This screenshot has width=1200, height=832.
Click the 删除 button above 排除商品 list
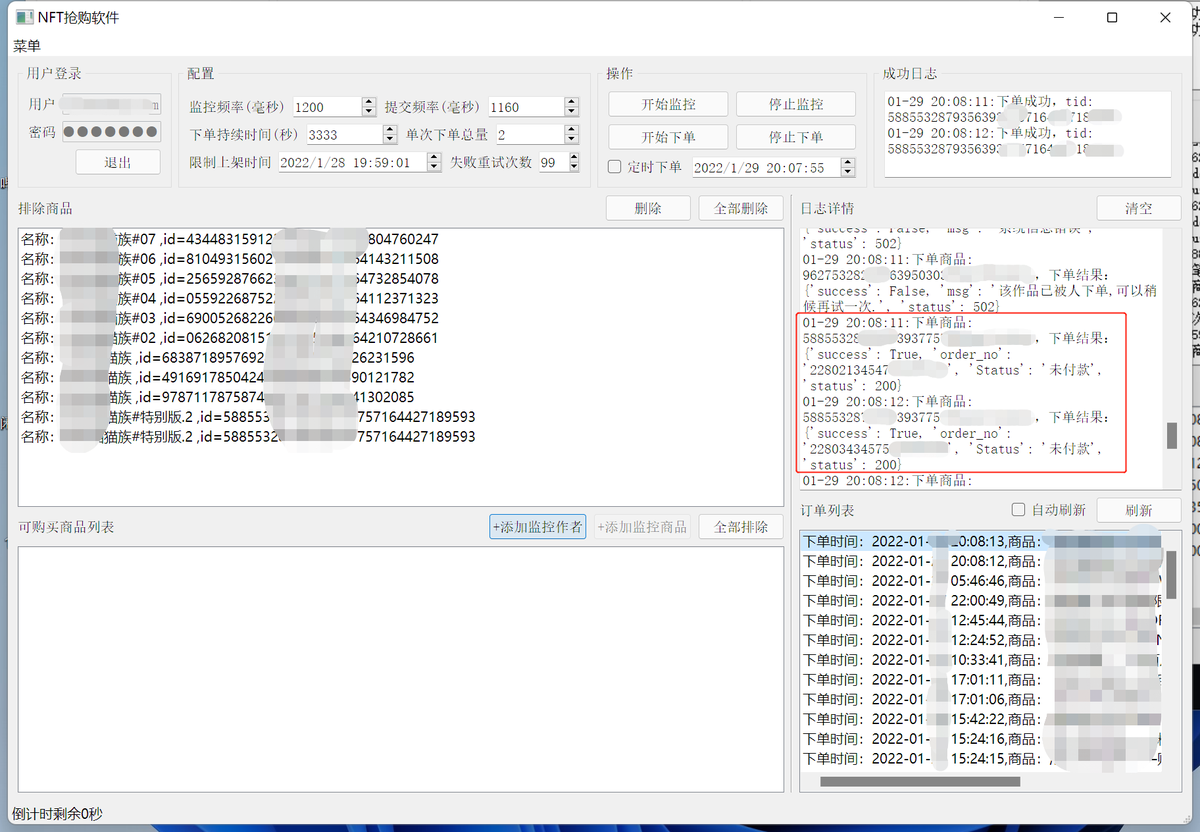[x=648, y=208]
